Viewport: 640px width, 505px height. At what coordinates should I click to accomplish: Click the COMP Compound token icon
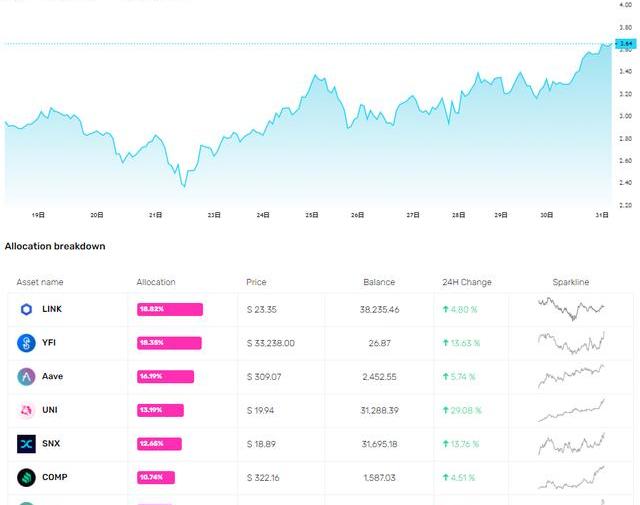[x=26, y=478]
